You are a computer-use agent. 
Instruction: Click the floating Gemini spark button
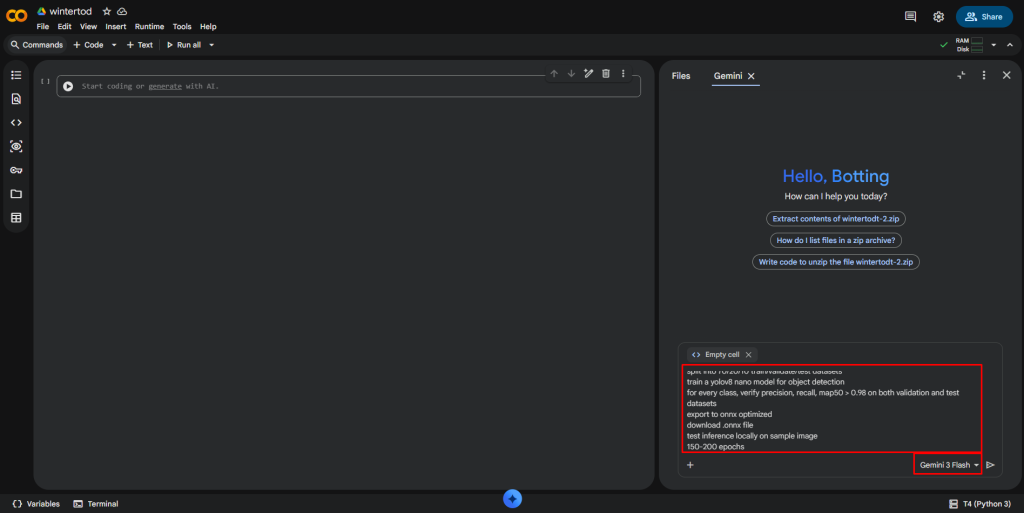pyautogui.click(x=512, y=499)
